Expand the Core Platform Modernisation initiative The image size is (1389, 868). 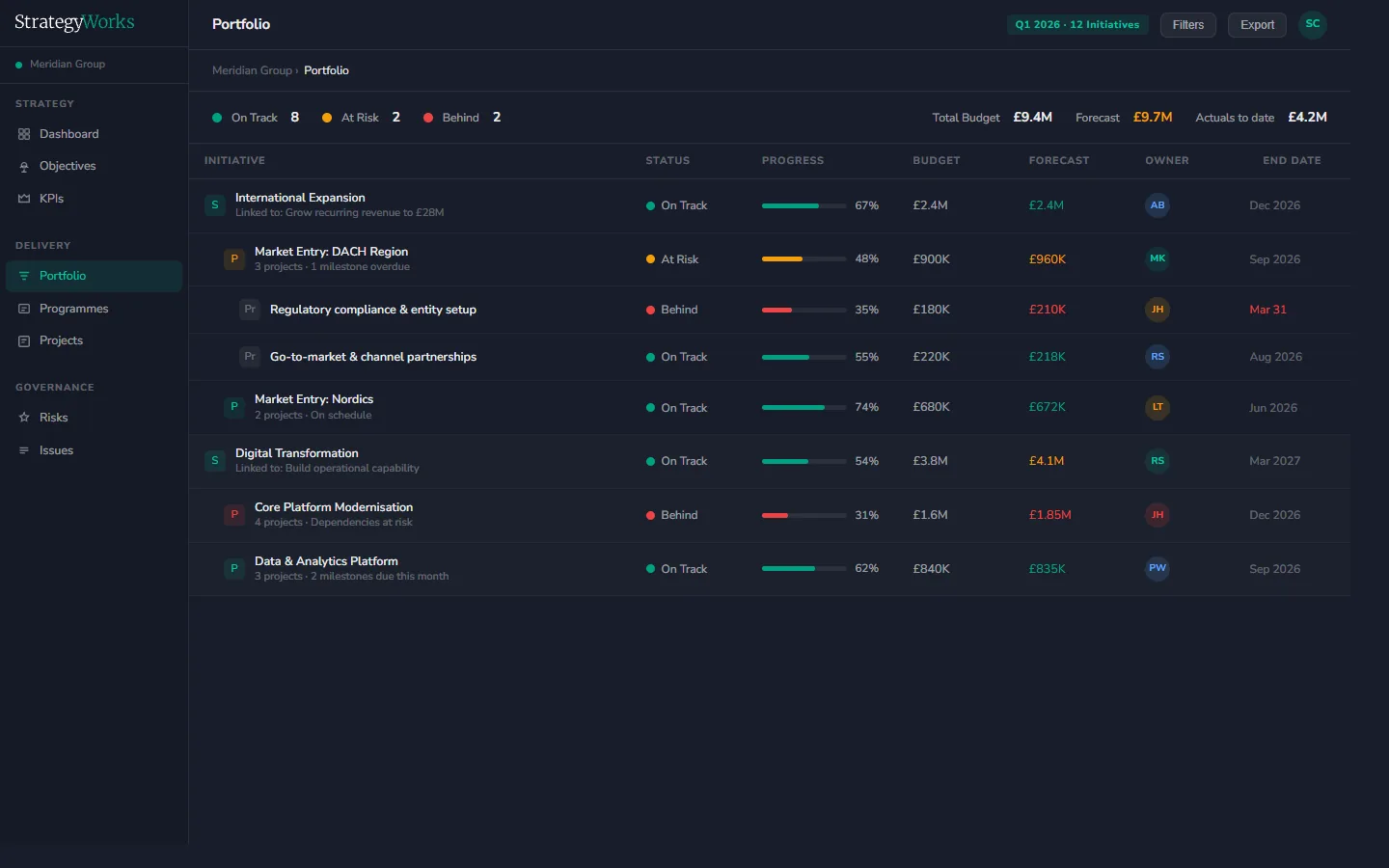[334, 514]
